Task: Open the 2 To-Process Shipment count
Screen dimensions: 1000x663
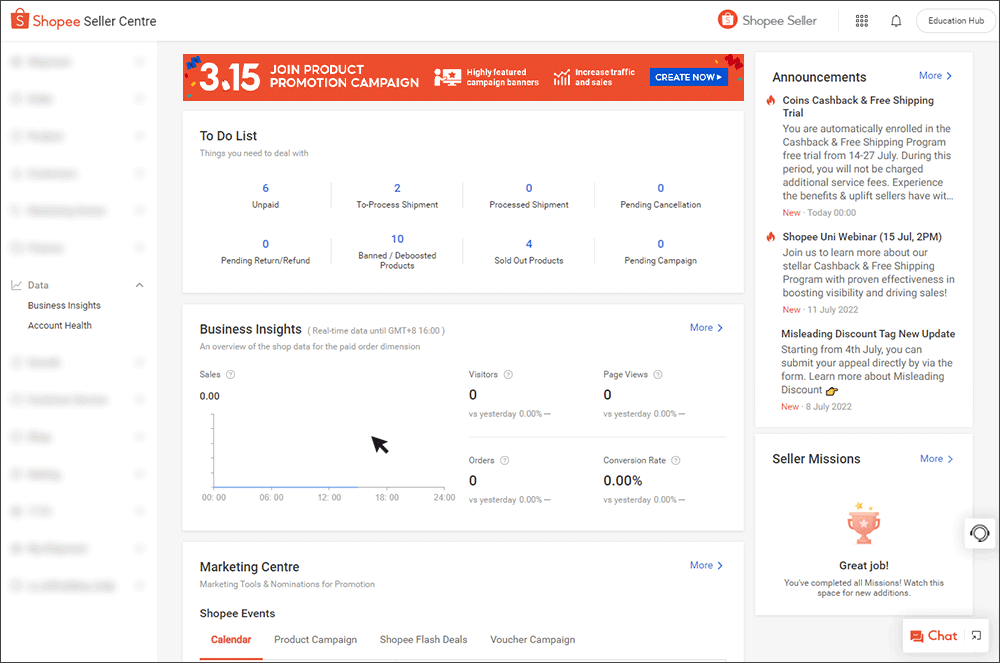Action: click(x=397, y=188)
